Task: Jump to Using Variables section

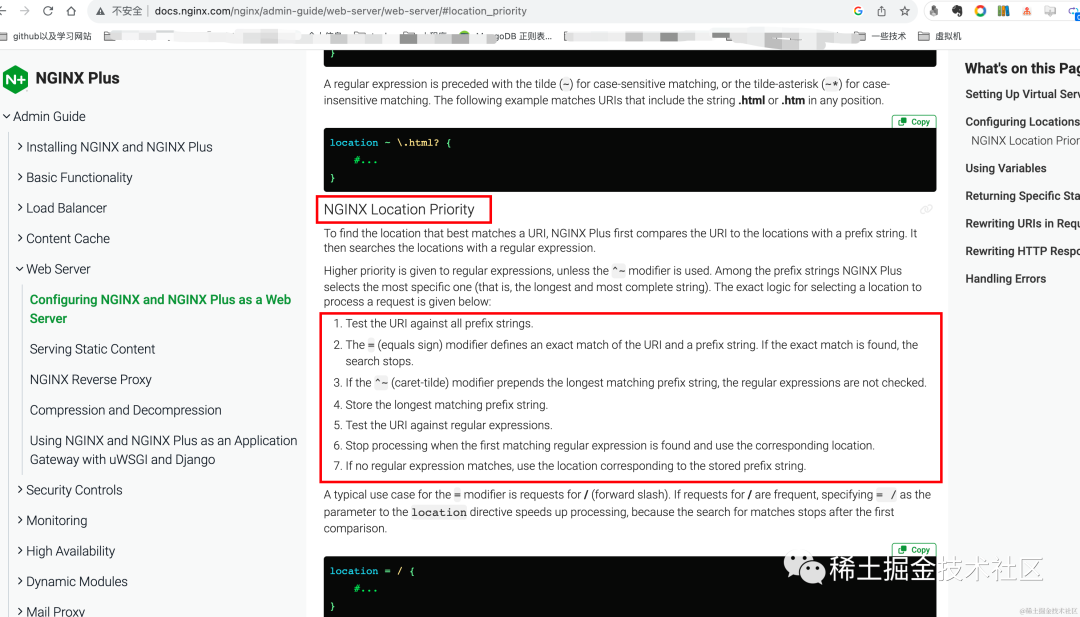Action: click(x=1006, y=168)
